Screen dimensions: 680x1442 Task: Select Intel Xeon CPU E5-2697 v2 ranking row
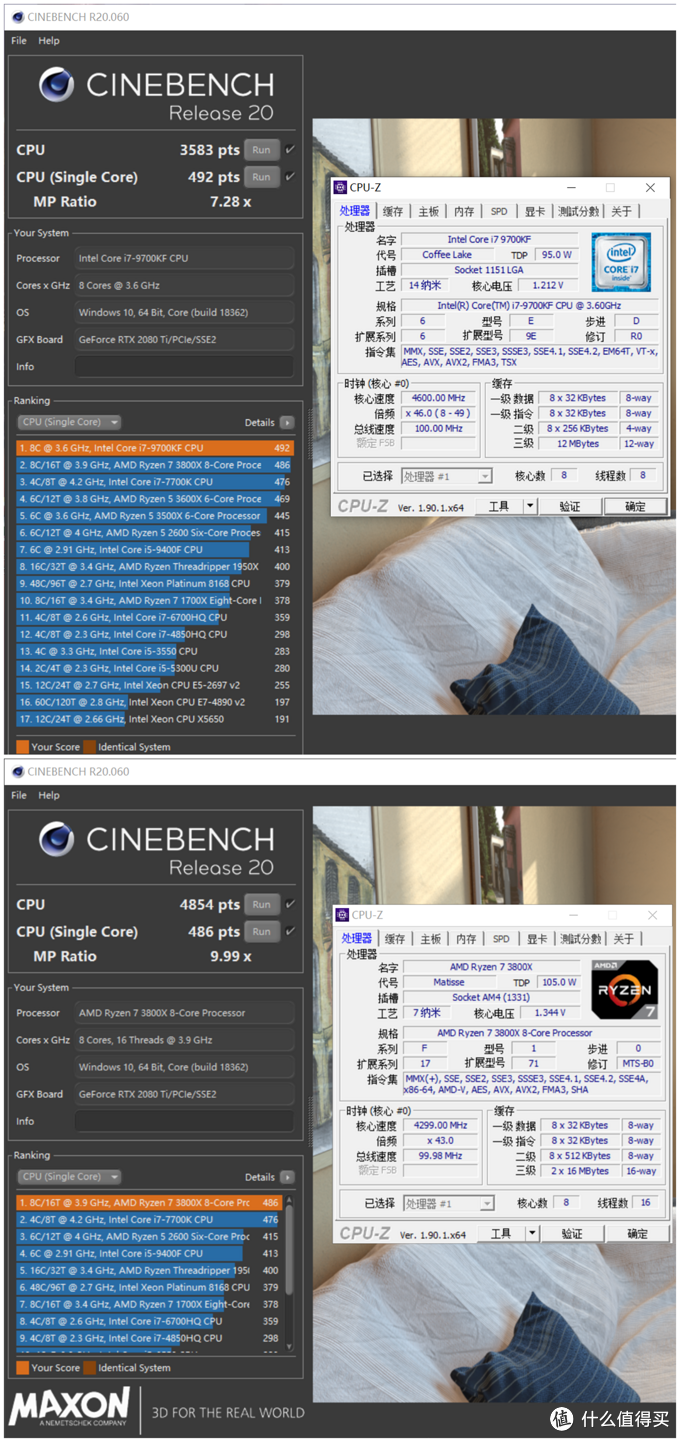tap(155, 685)
